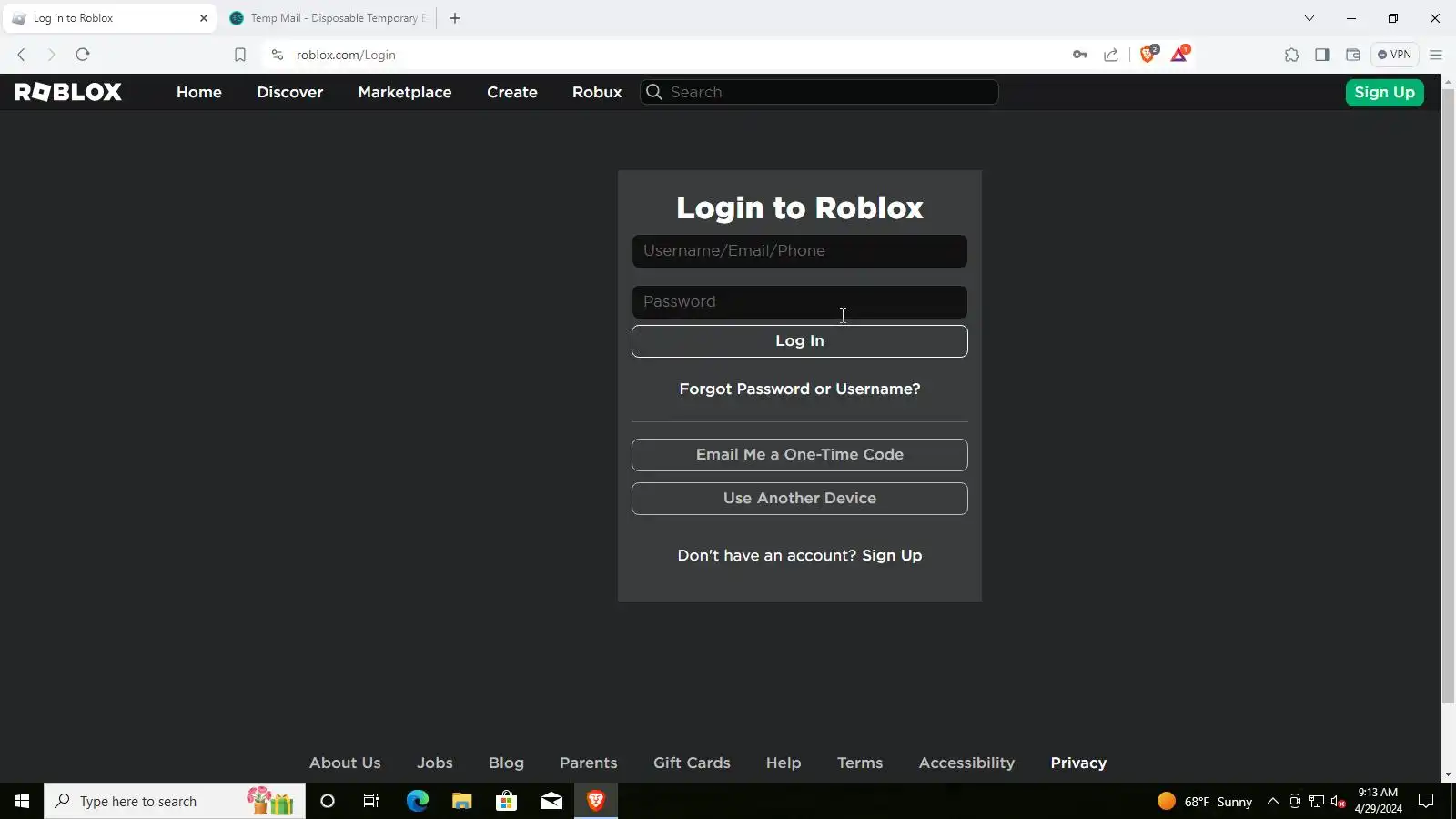Go to Home in Roblox navigation
This screenshot has width=1456, height=819.
(199, 92)
